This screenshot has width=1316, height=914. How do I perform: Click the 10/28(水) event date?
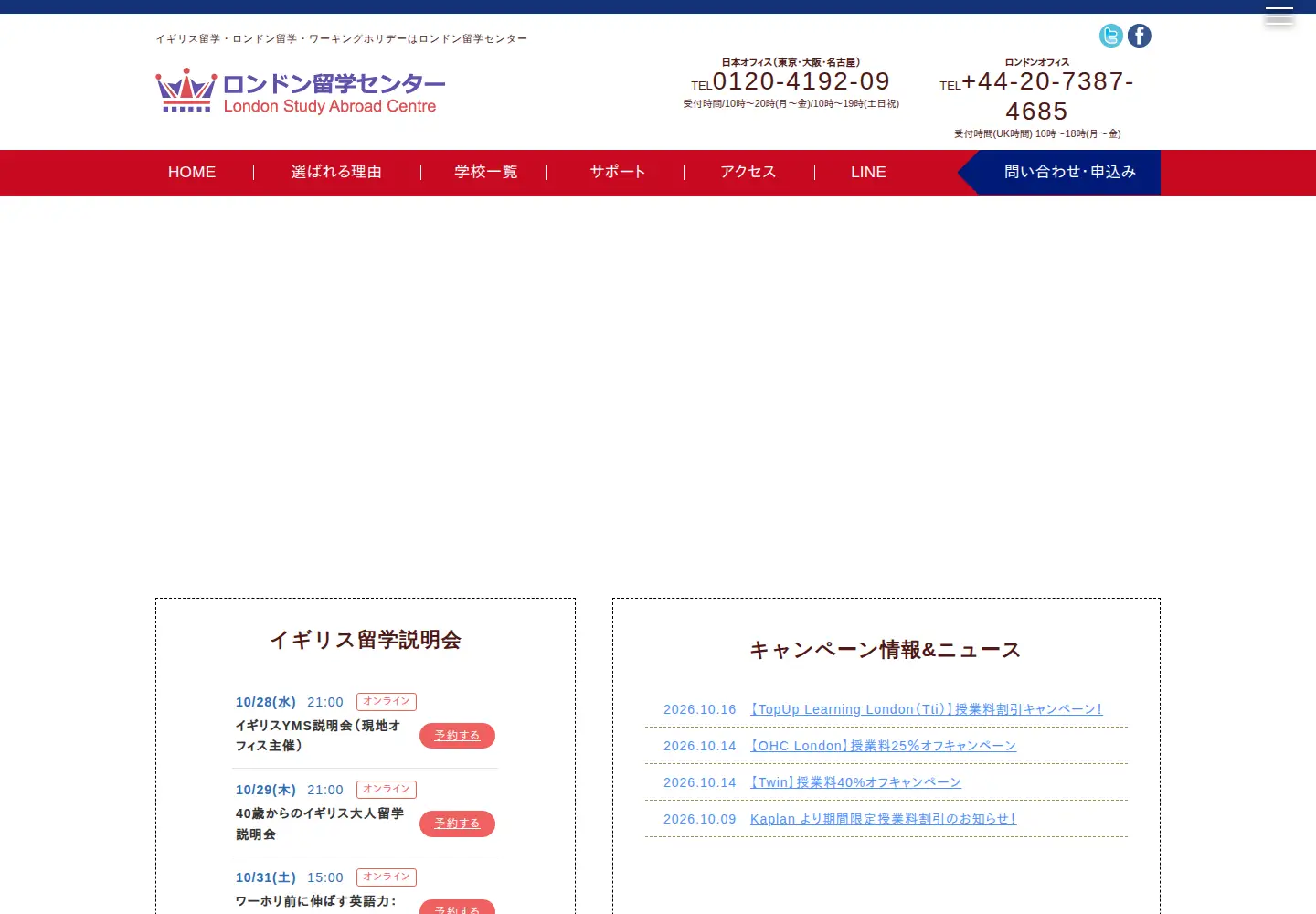(266, 702)
